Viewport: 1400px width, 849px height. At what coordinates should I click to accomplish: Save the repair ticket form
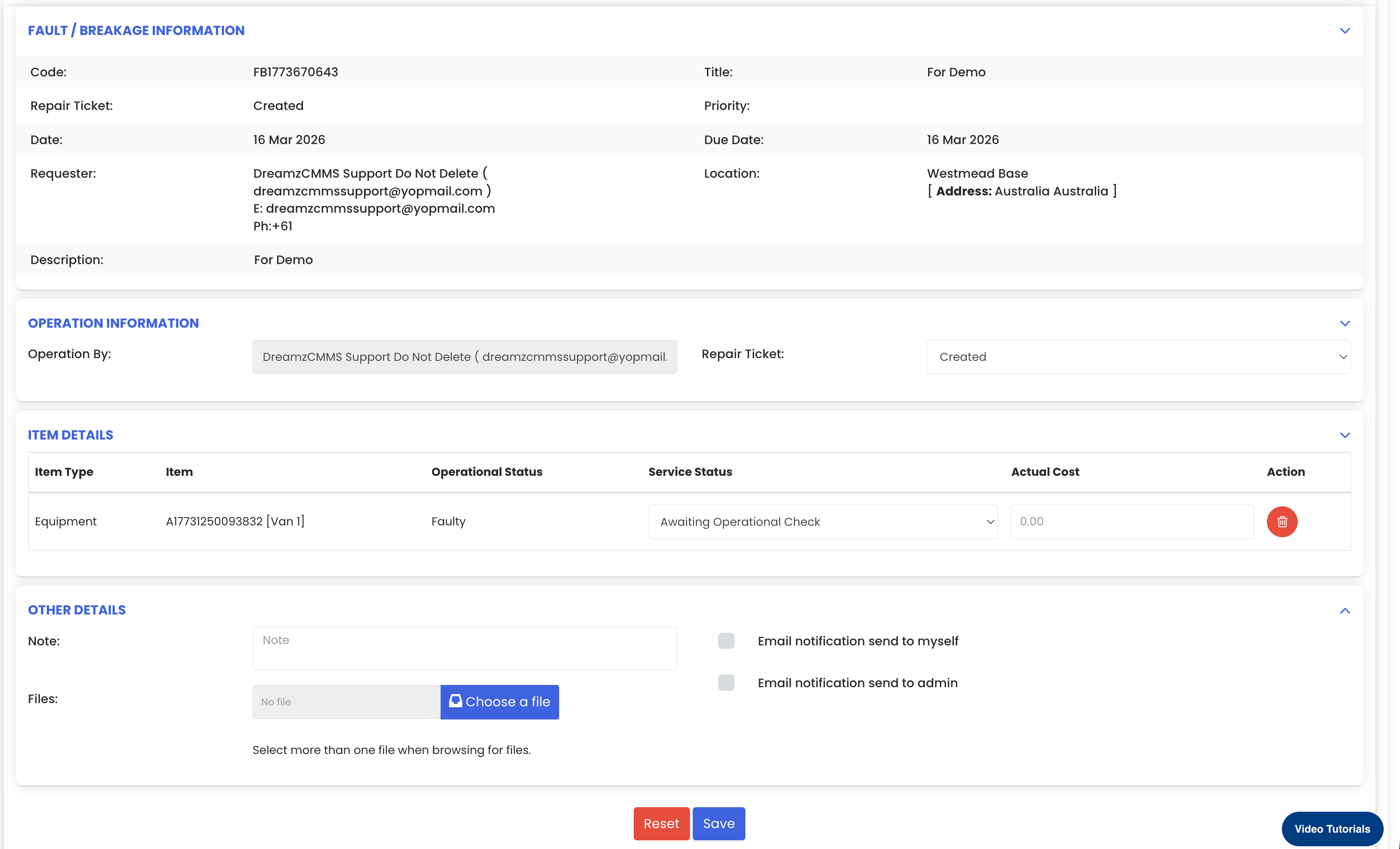click(x=718, y=824)
